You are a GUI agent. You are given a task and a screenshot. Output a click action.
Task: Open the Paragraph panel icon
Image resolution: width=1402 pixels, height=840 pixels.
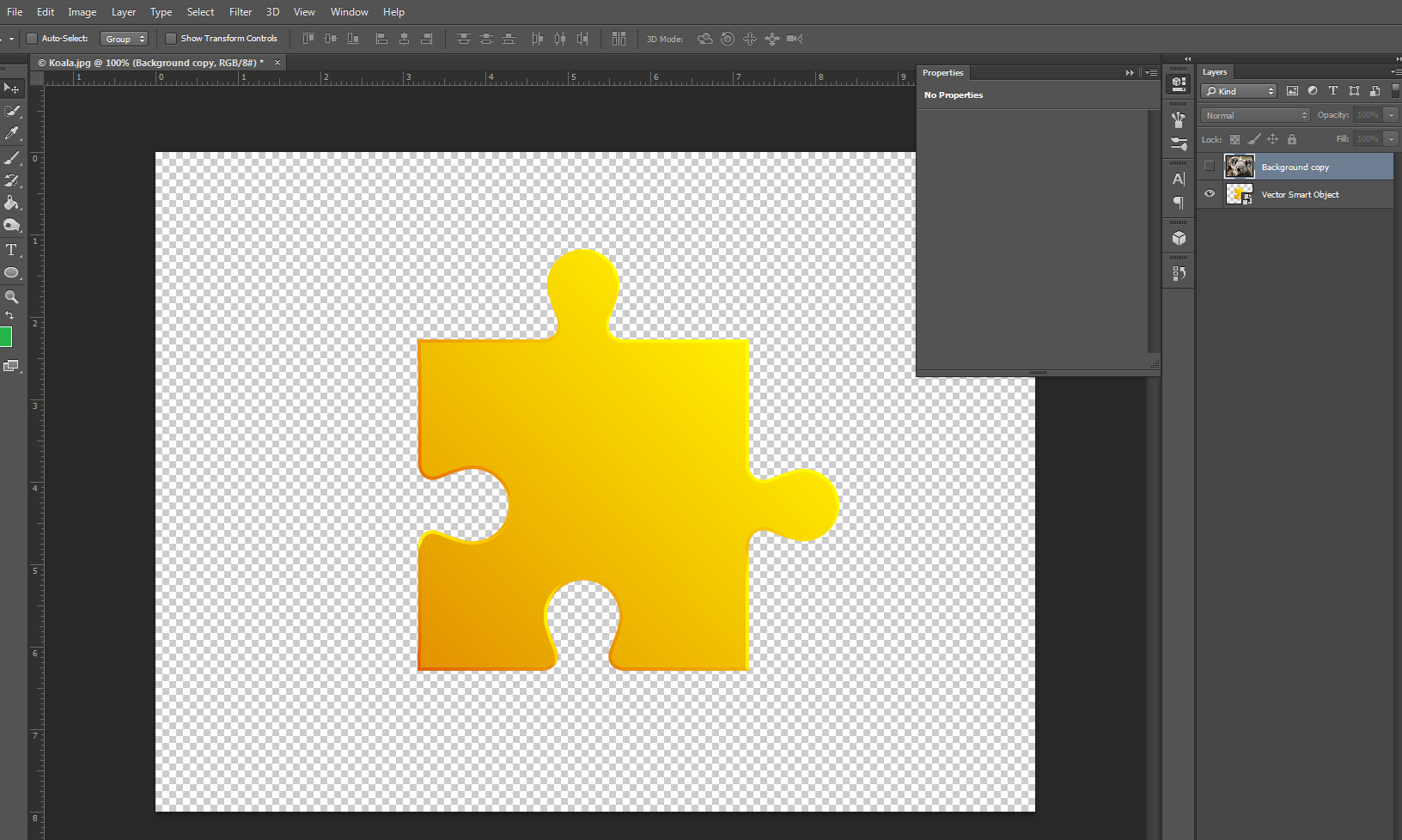1178,204
